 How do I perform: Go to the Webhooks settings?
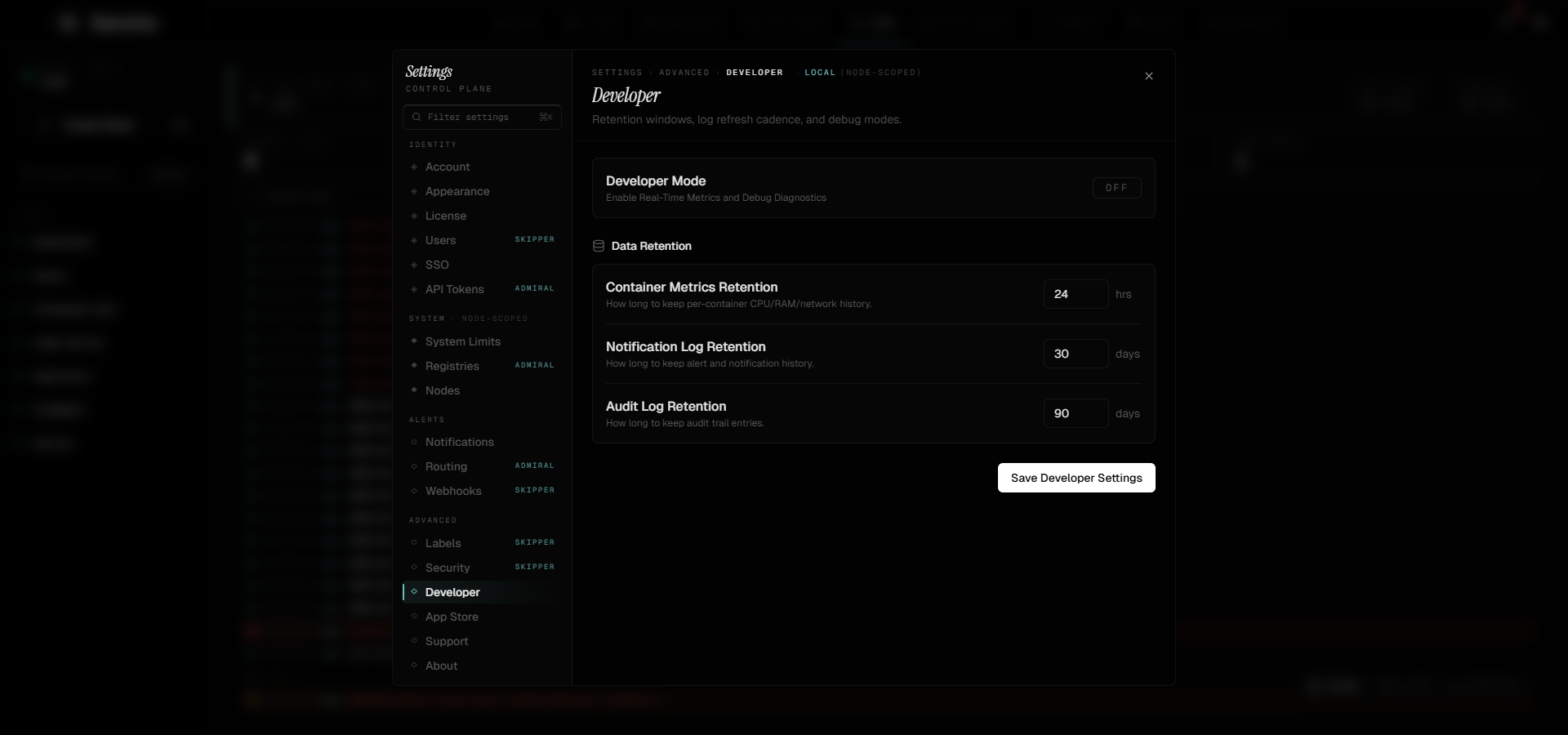point(482,491)
